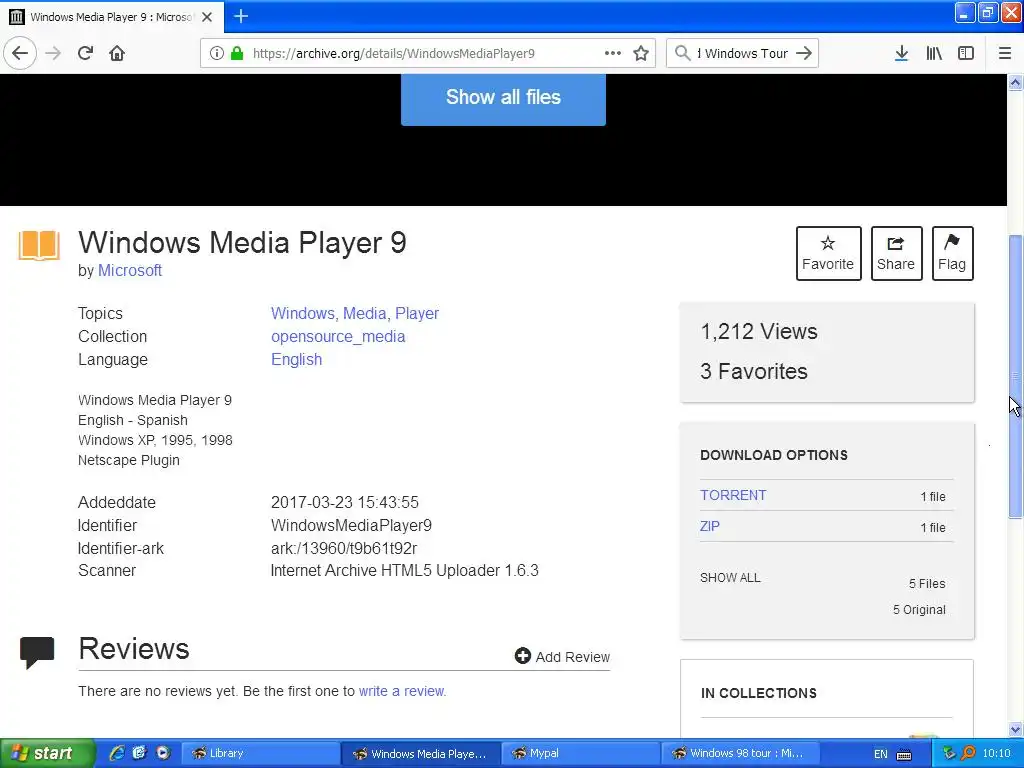Go back to the previous page
Image resolution: width=1024 pixels, height=768 pixels.
20,53
